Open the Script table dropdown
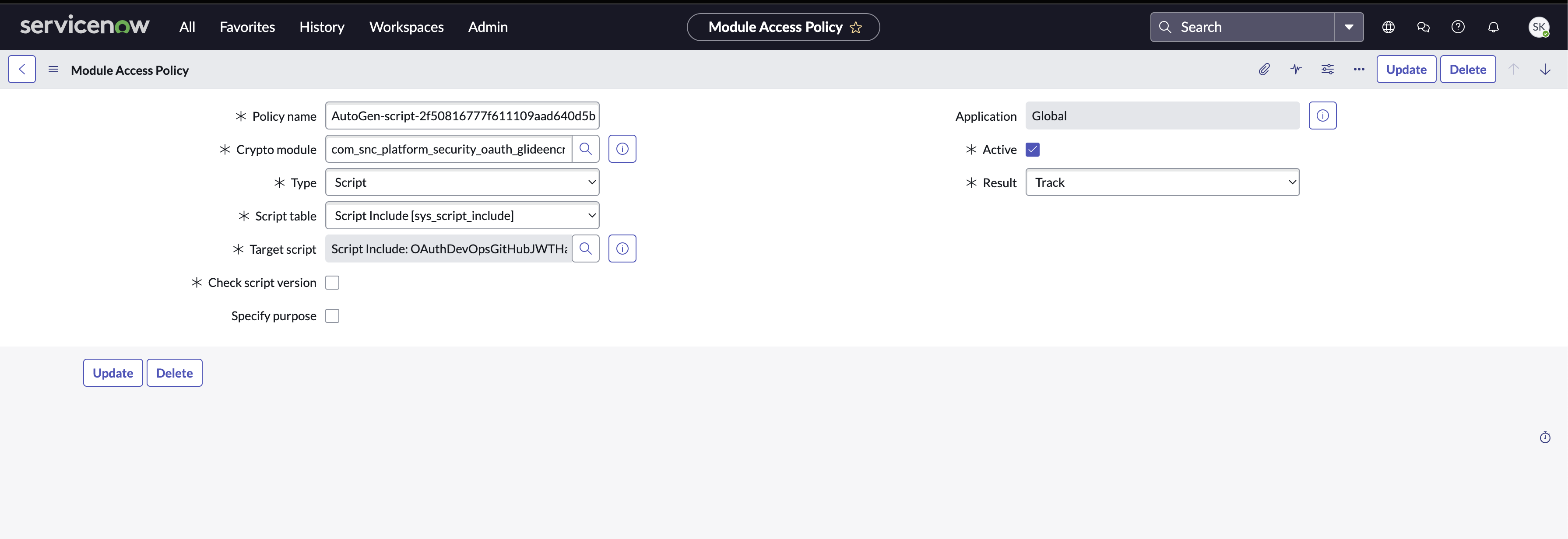 coord(463,215)
